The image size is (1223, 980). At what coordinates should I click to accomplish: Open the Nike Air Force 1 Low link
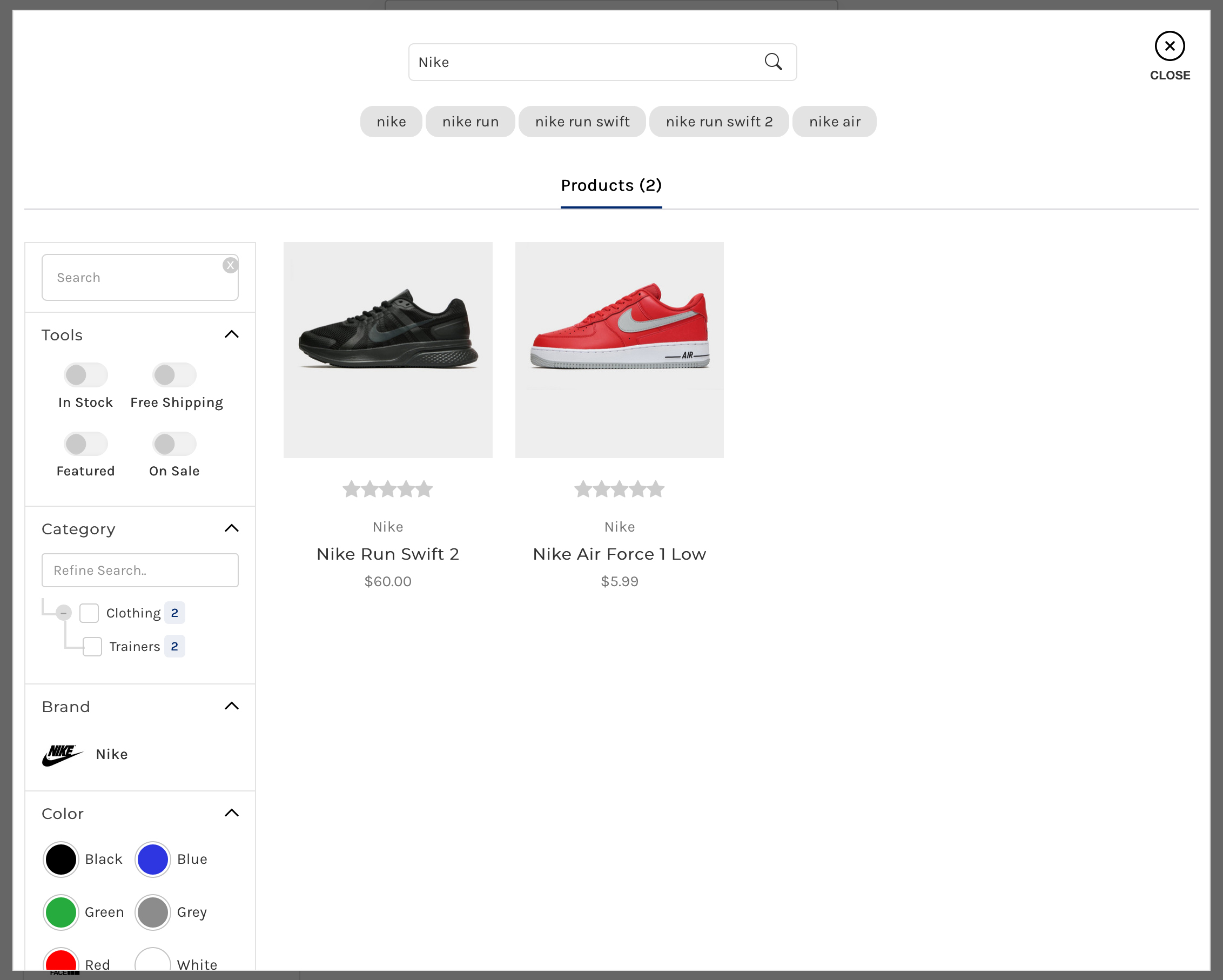coord(620,554)
